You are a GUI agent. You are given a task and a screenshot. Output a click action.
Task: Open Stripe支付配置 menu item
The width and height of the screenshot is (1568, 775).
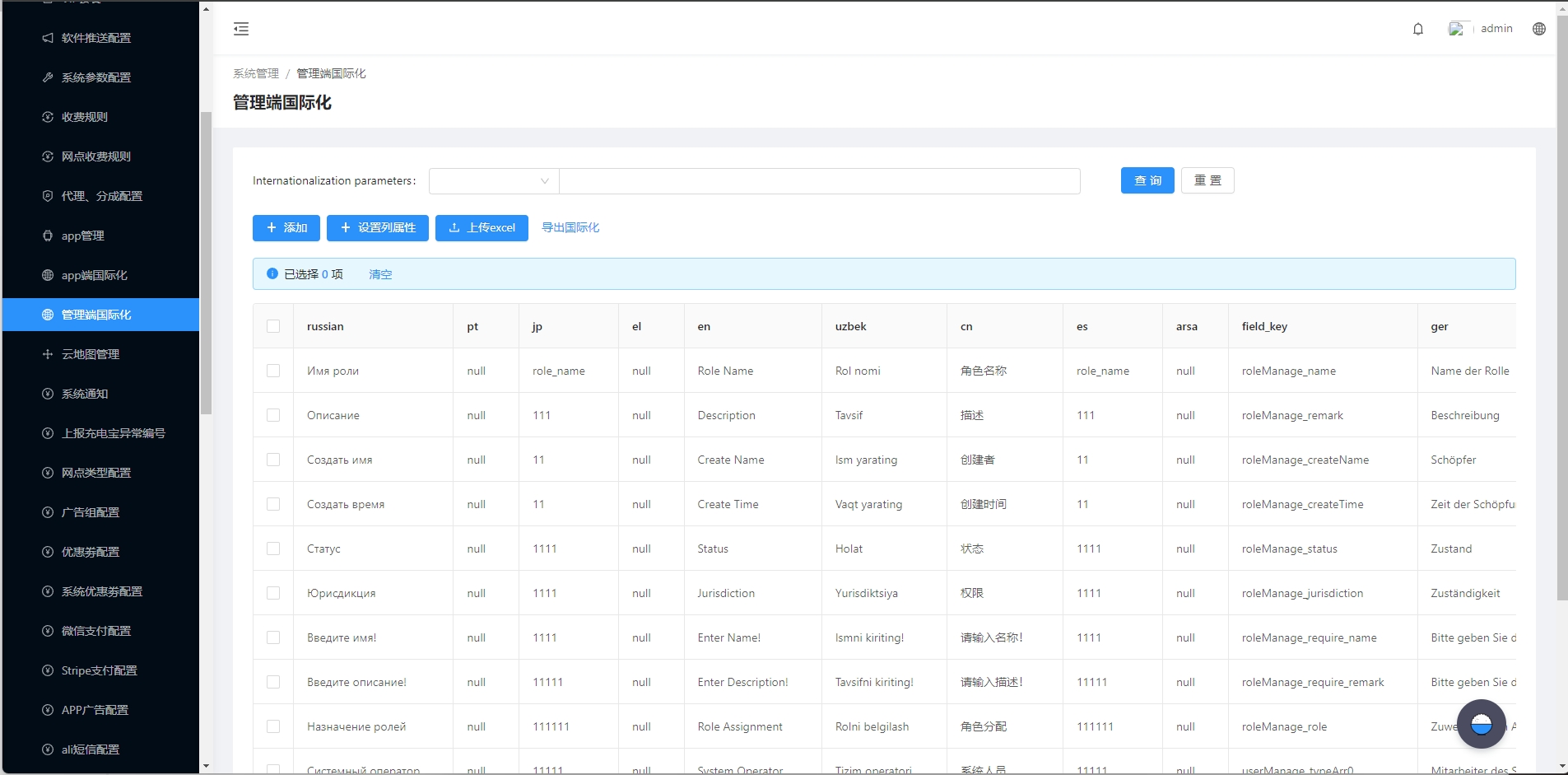[100, 670]
